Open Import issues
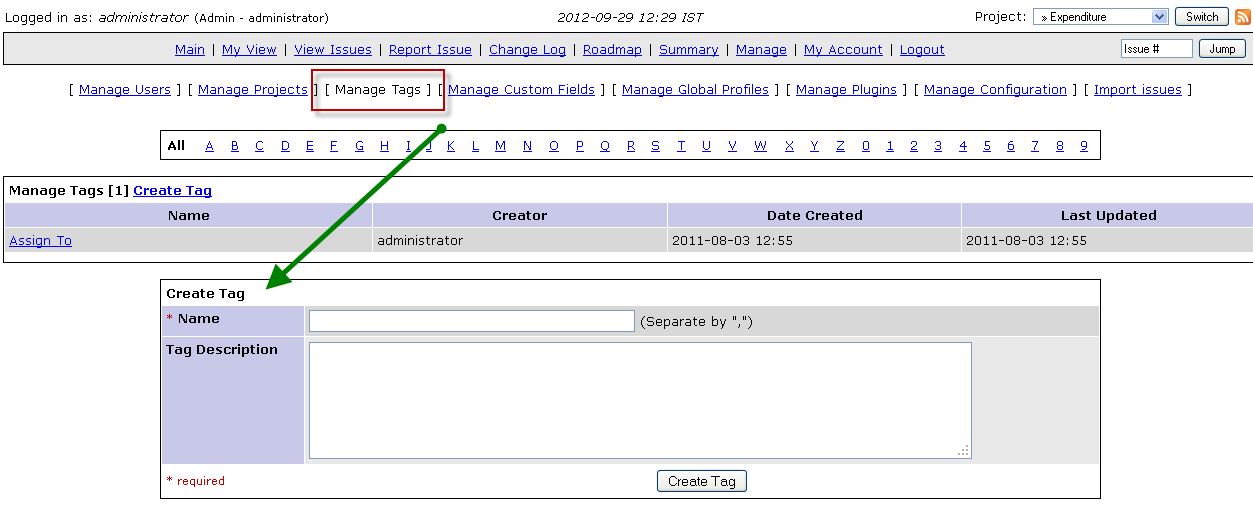 [x=1138, y=90]
